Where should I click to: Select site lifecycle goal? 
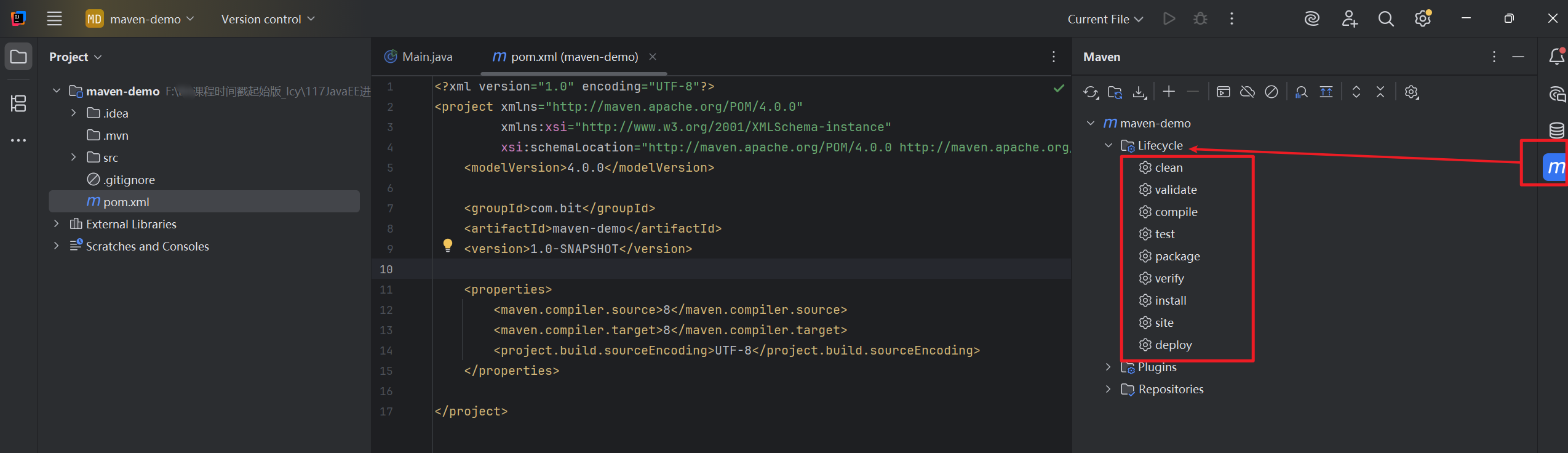pyautogui.click(x=1156, y=323)
